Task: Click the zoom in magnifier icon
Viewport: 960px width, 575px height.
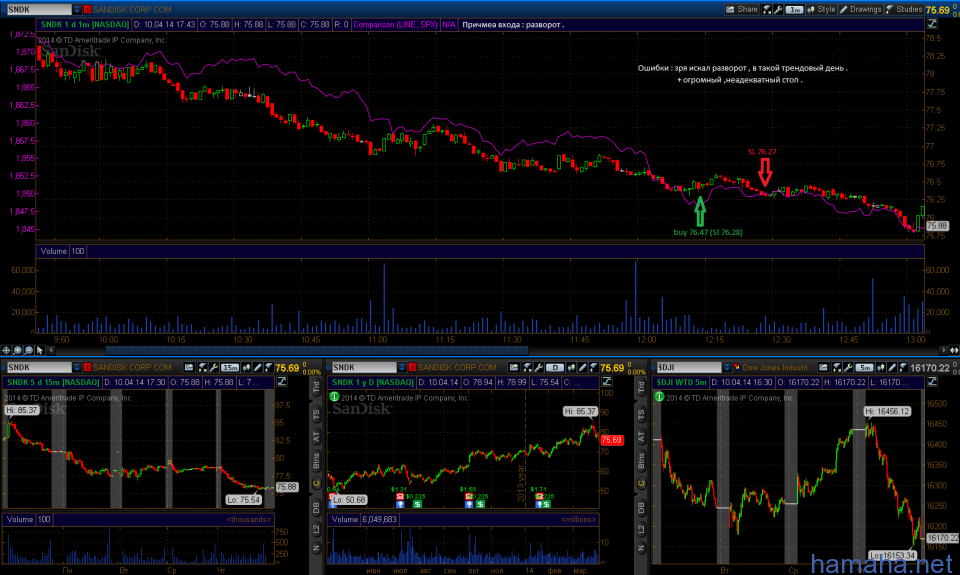Action: click(x=19, y=350)
